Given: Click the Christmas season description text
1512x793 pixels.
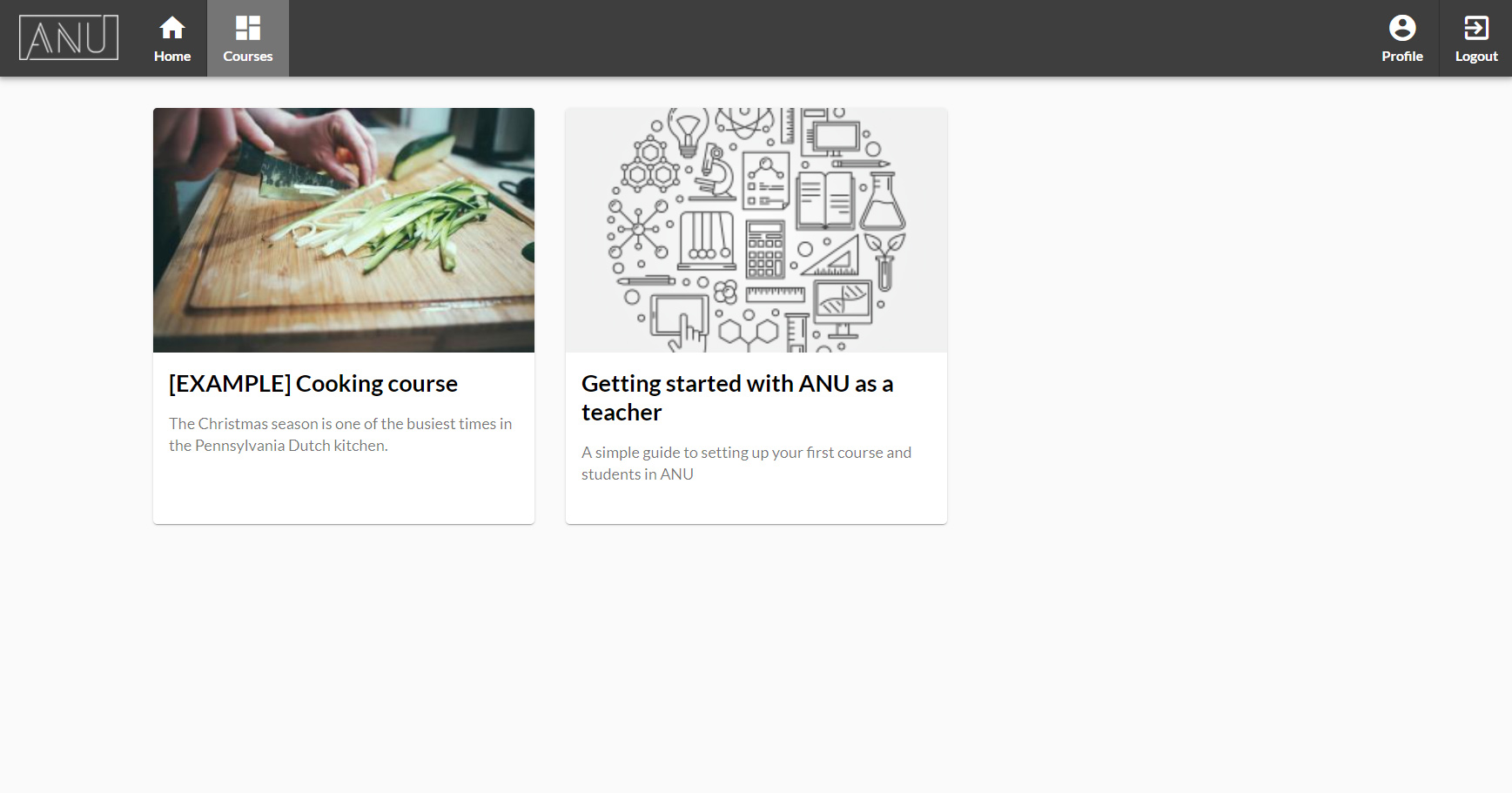Looking at the screenshot, I should 340,434.
